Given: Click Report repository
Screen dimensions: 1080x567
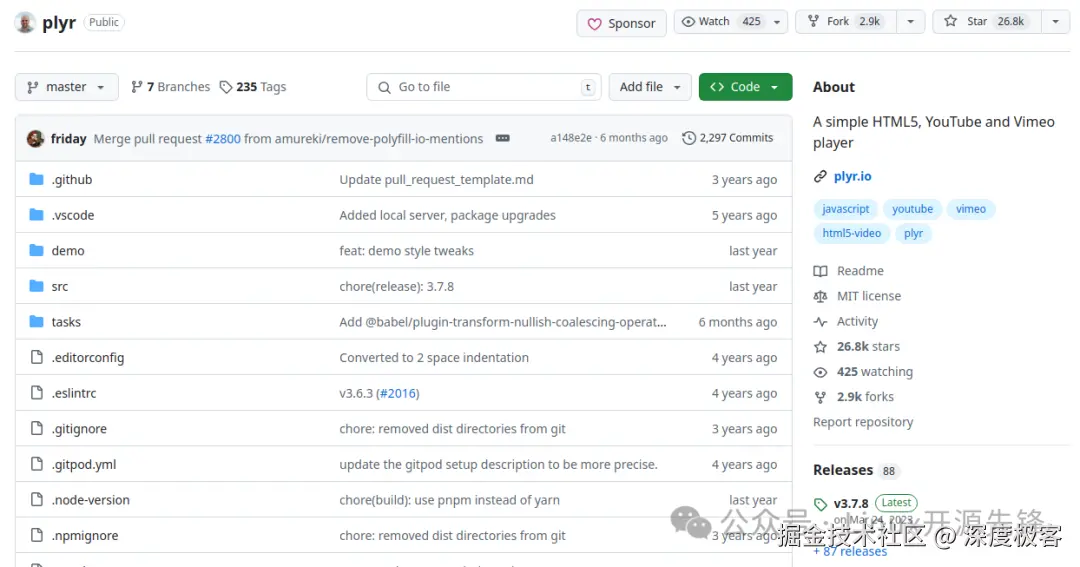Looking at the screenshot, I should pyautogui.click(x=863, y=422).
